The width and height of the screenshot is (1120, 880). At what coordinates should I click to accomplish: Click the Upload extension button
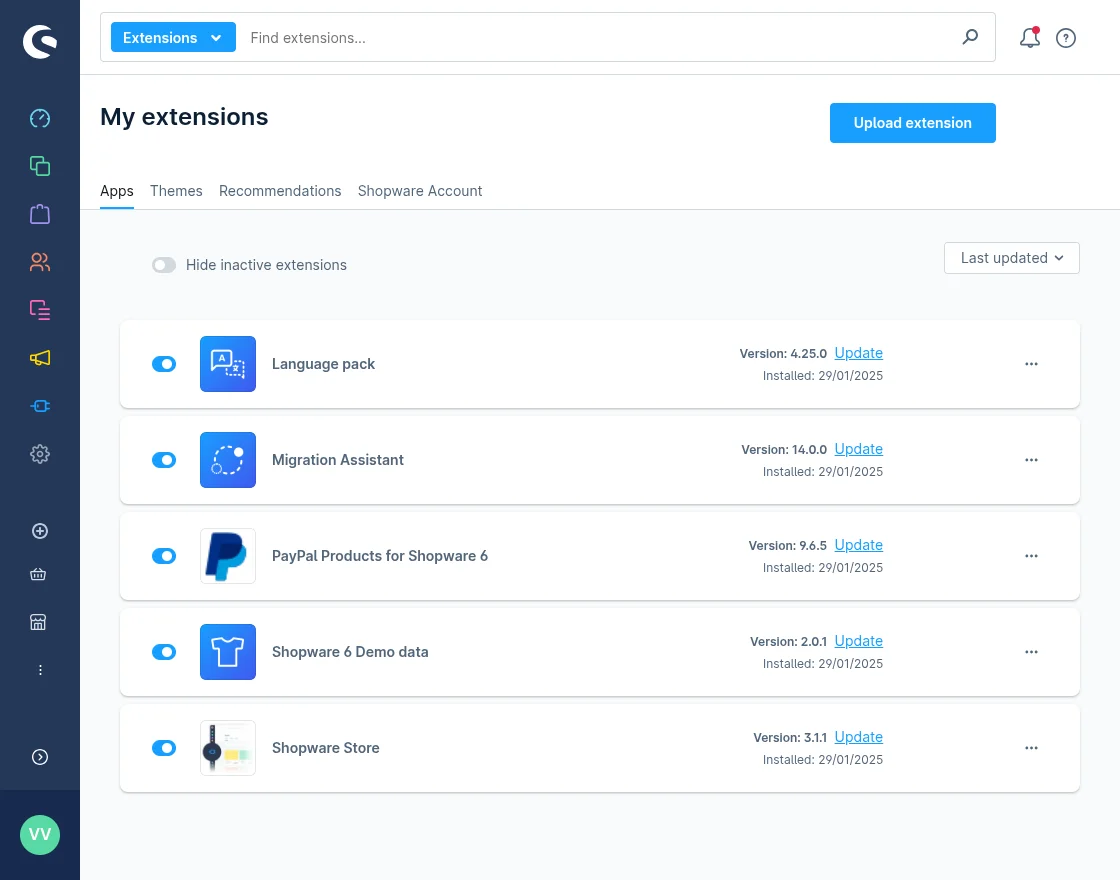point(912,122)
